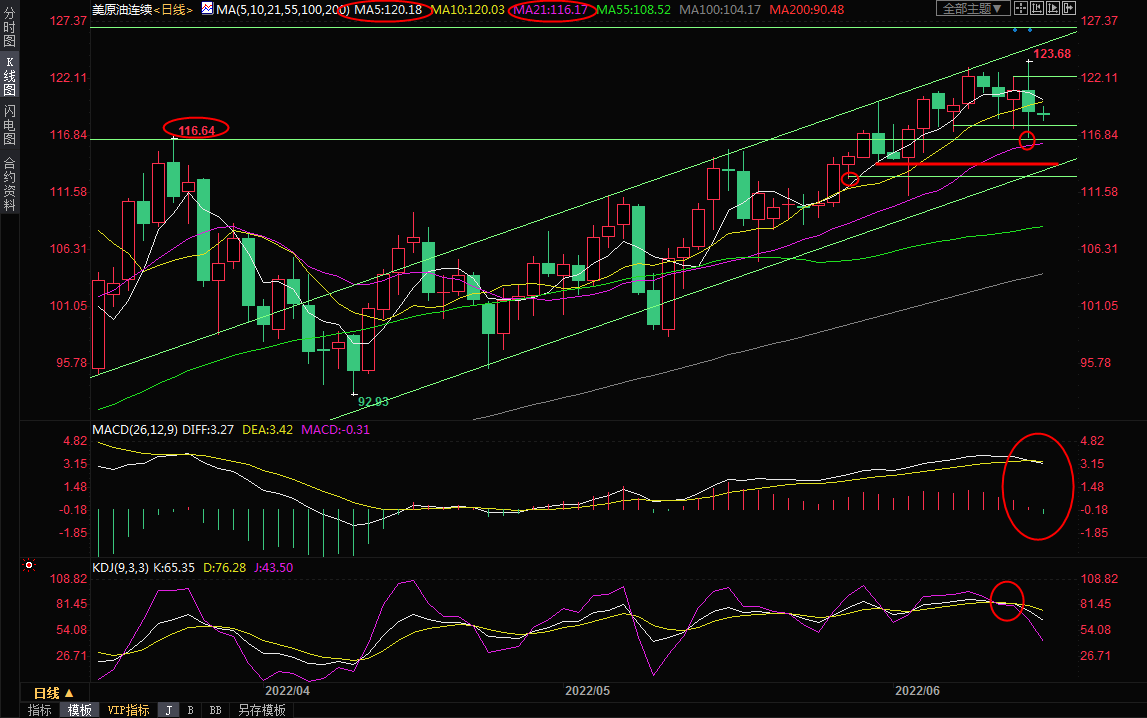This screenshot has height=718, width=1147.
Task: Click the 另存模板 button
Action: (x=261, y=710)
